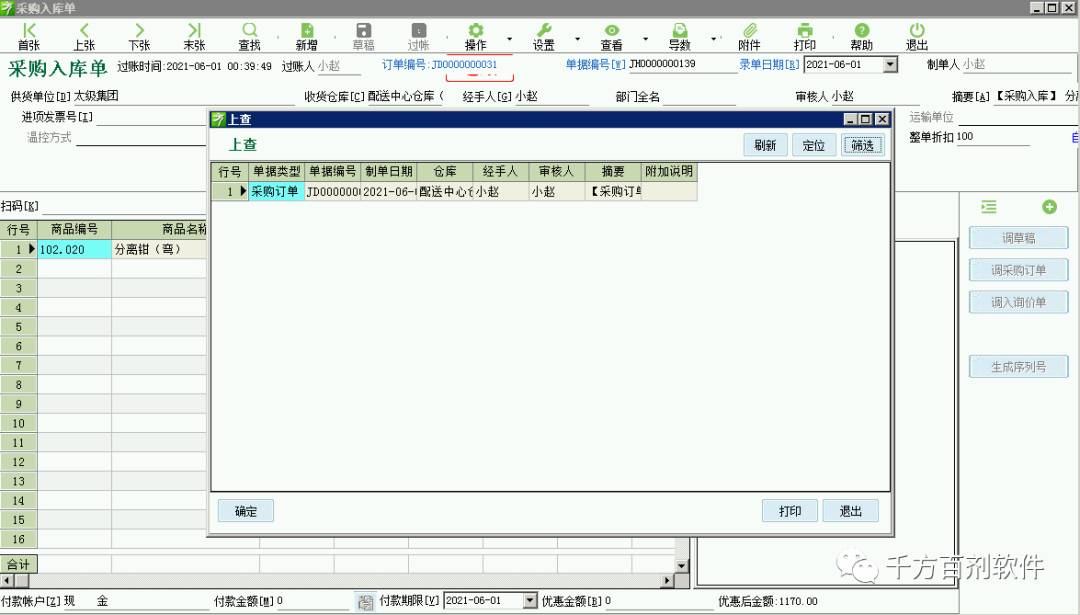
Task: Jump to last record (末张)
Action: [x=194, y=37]
